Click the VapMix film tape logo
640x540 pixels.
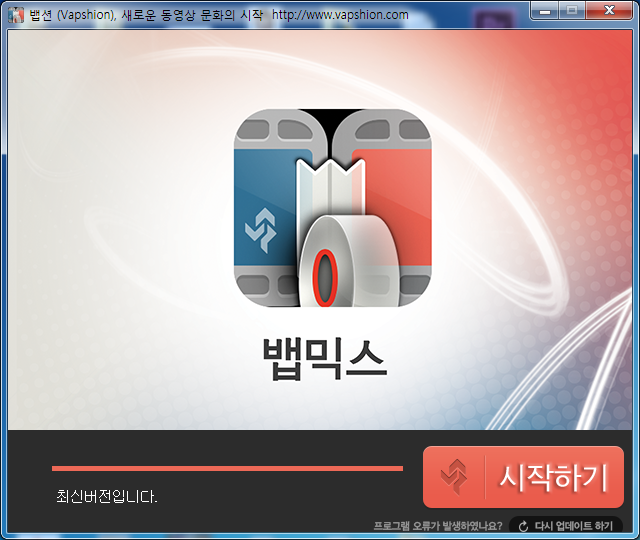click(332, 208)
